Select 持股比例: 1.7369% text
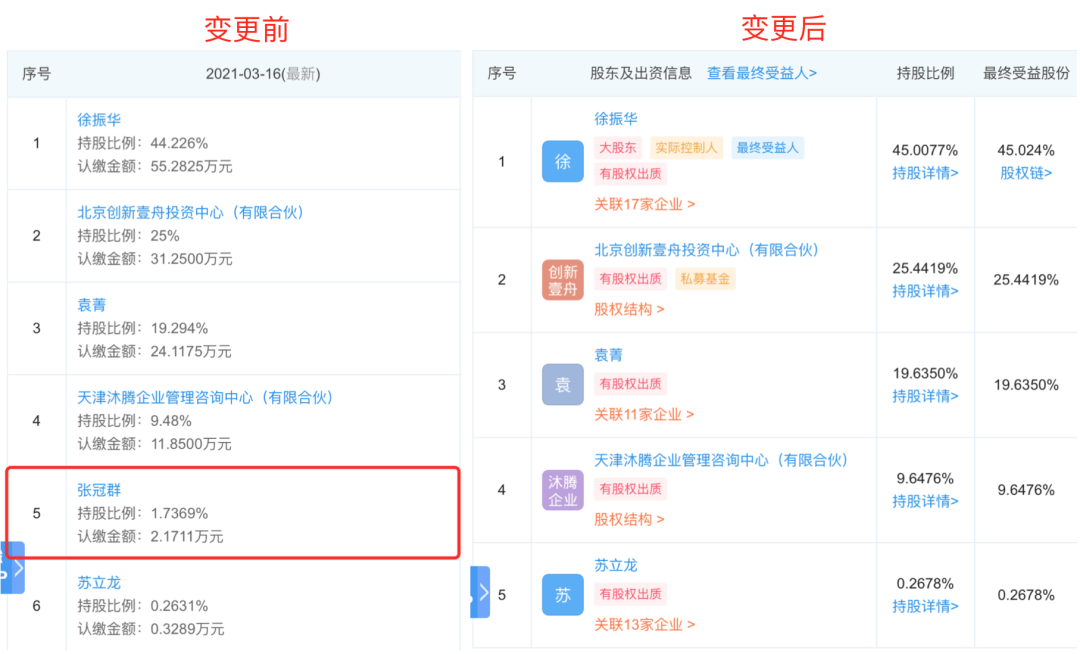Screen dimensions: 1080x654 143,514
